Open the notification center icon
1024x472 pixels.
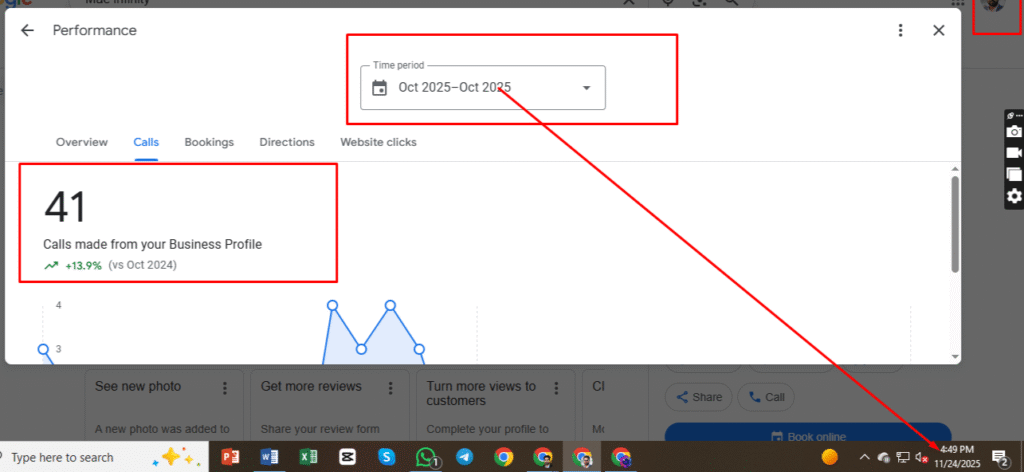(x=999, y=457)
